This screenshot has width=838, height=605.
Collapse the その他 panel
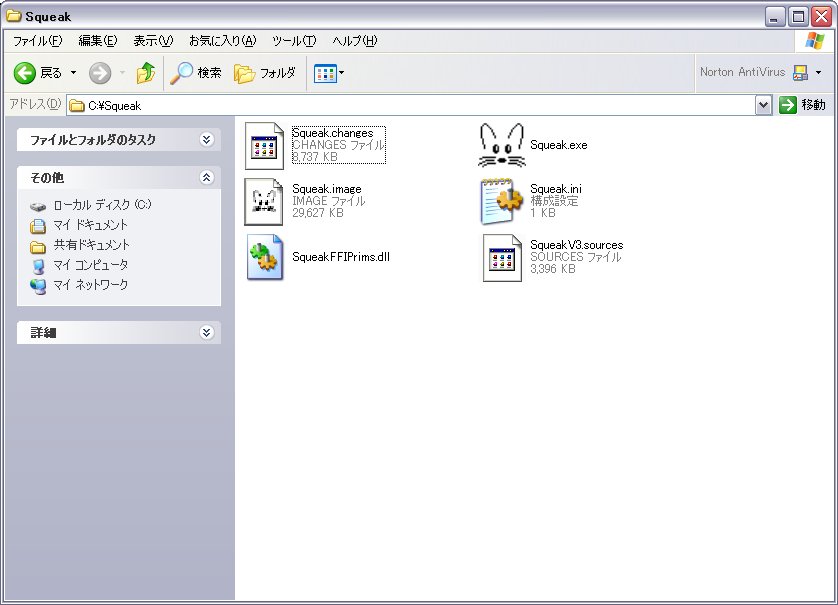coord(206,177)
